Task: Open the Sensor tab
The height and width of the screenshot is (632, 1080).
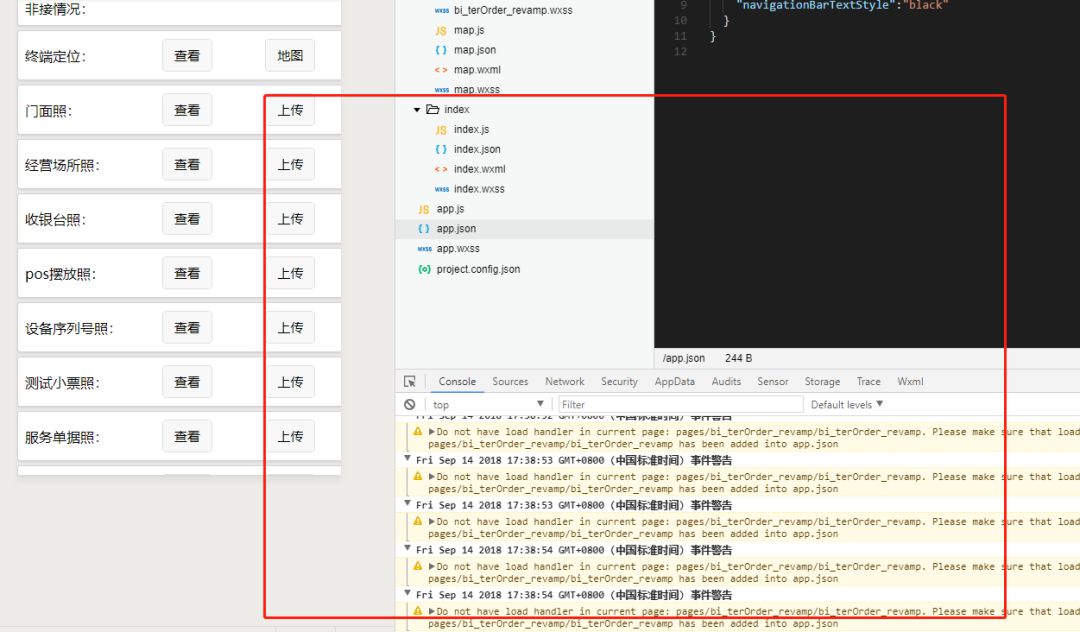Action: (x=772, y=381)
